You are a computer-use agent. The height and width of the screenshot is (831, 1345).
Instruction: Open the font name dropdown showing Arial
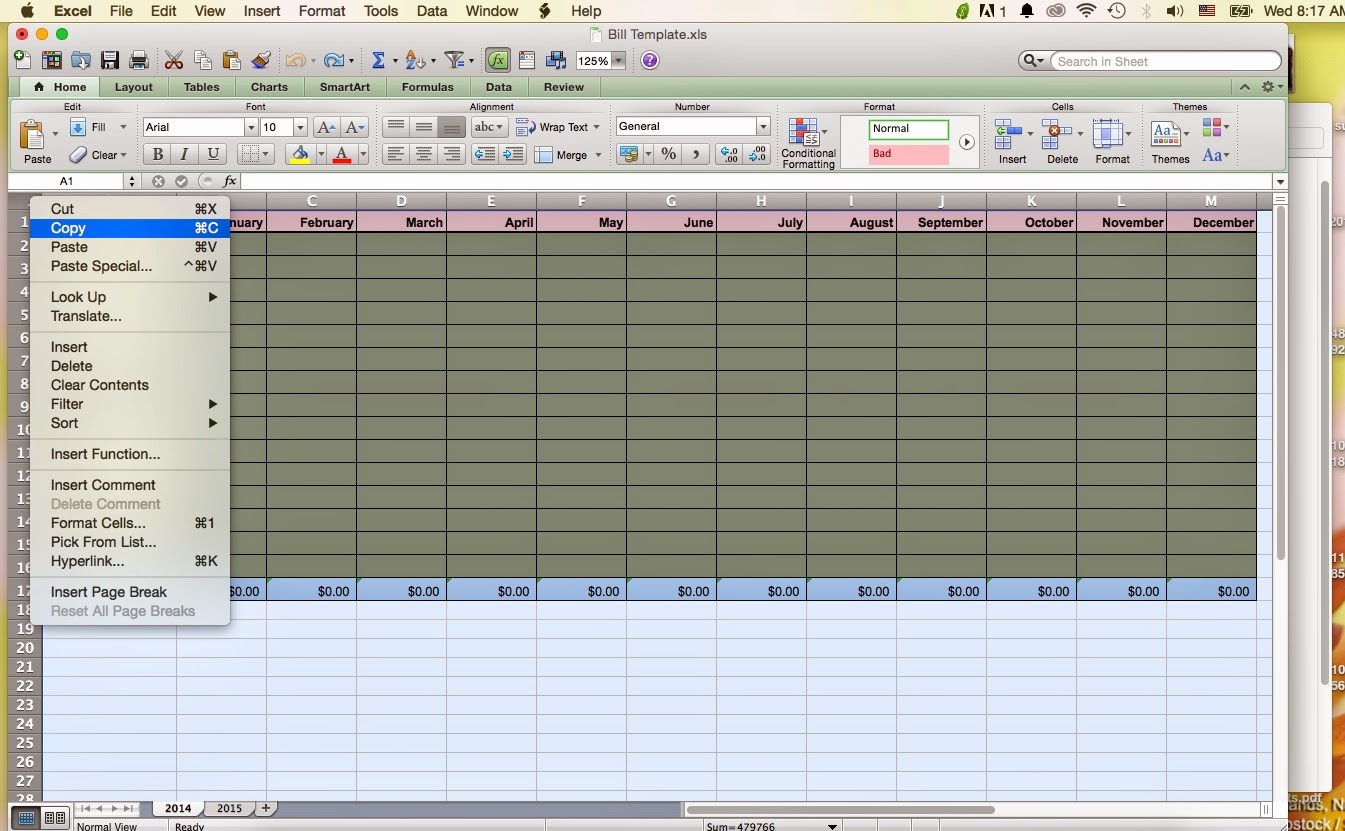click(x=251, y=127)
